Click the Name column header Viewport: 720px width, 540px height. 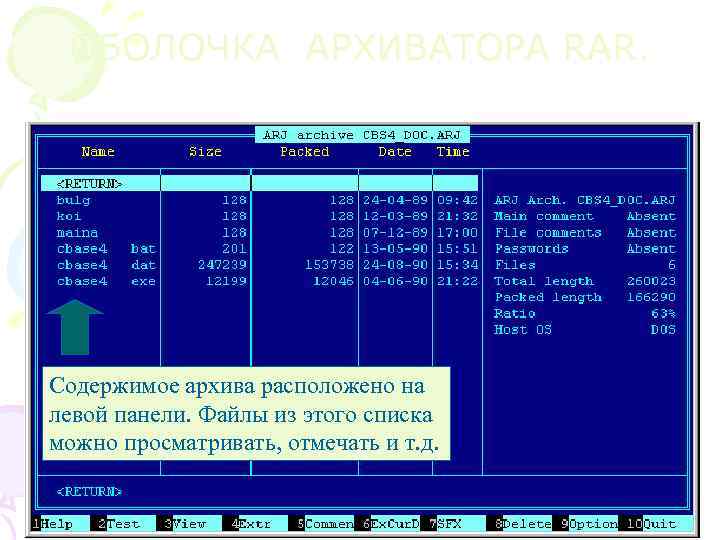pyautogui.click(x=98, y=152)
